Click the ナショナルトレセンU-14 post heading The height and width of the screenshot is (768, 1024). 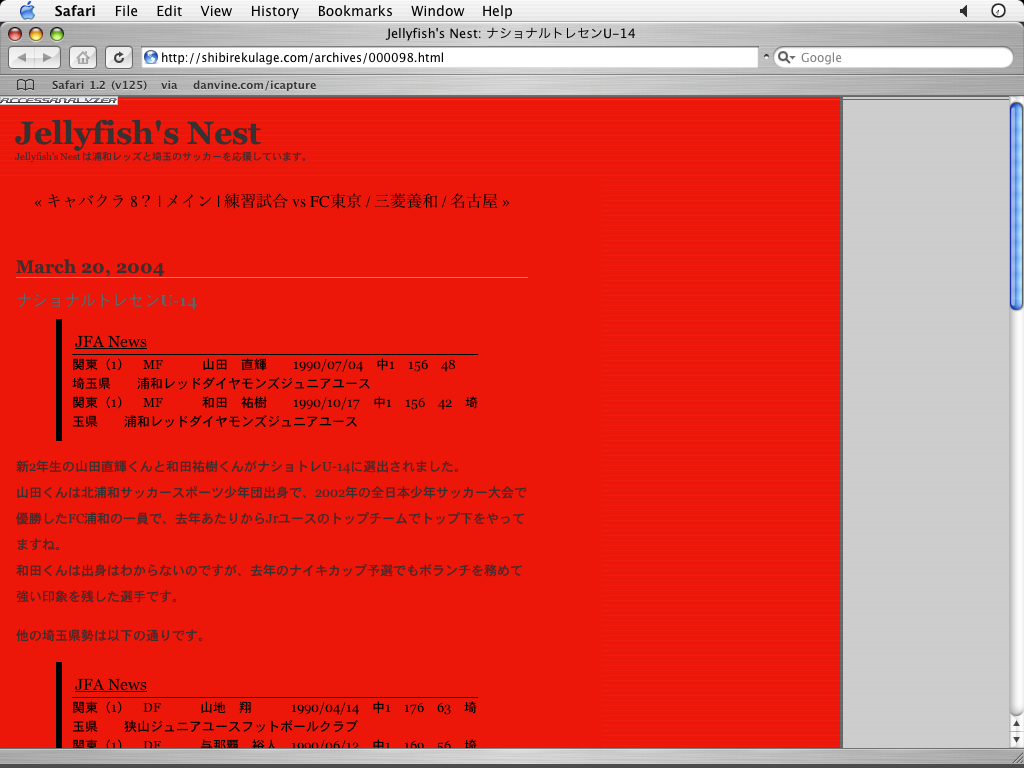pos(106,301)
